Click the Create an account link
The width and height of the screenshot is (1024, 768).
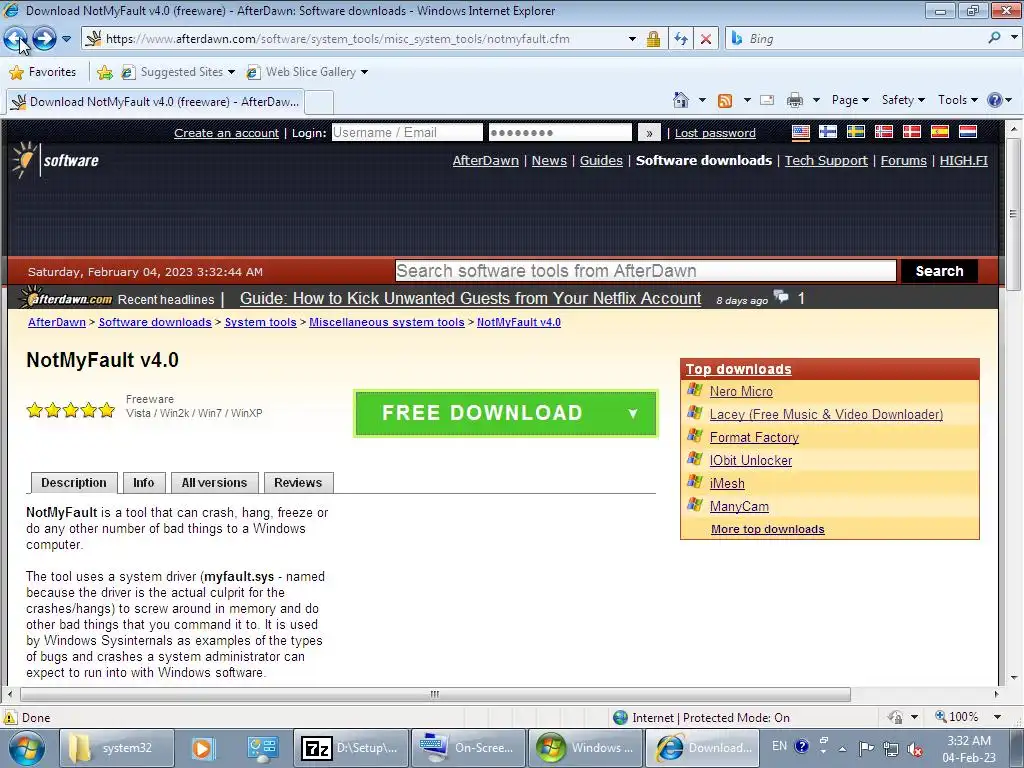[226, 133]
